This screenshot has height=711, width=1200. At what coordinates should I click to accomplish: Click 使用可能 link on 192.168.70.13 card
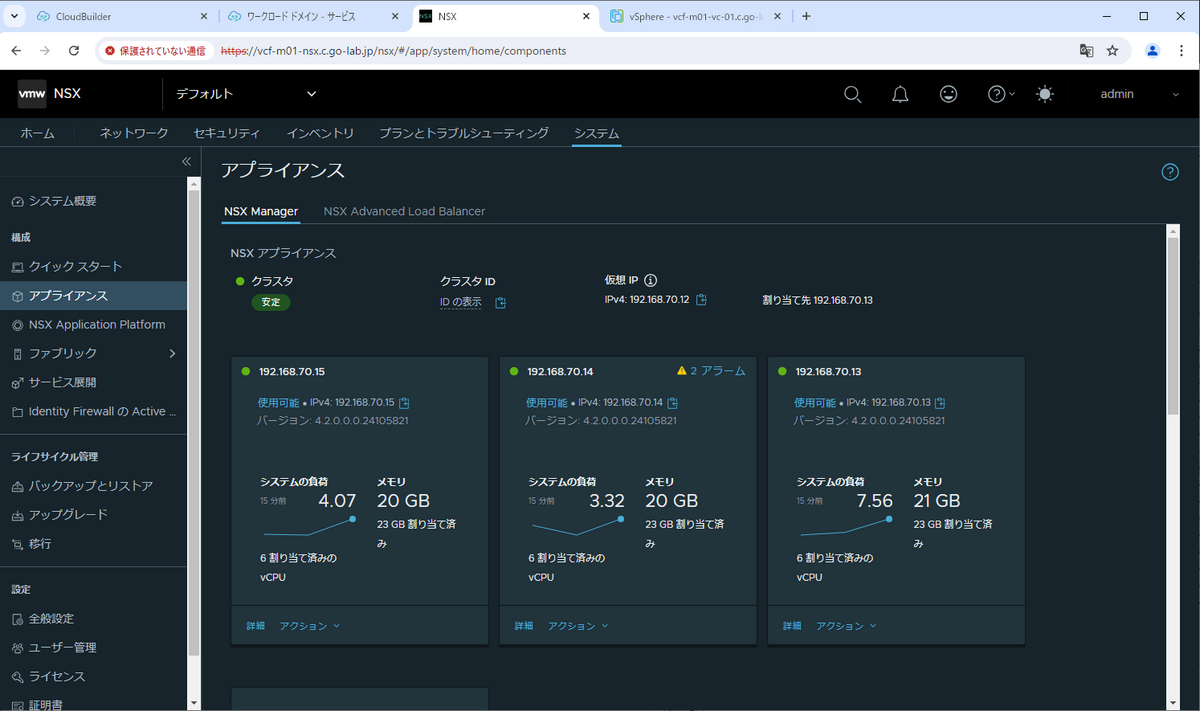(x=813, y=403)
